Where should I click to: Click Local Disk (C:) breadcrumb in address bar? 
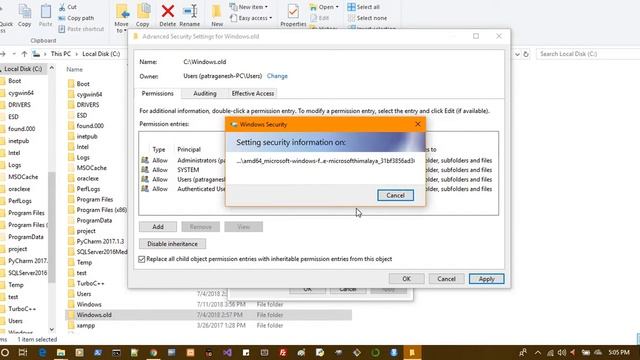101,54
